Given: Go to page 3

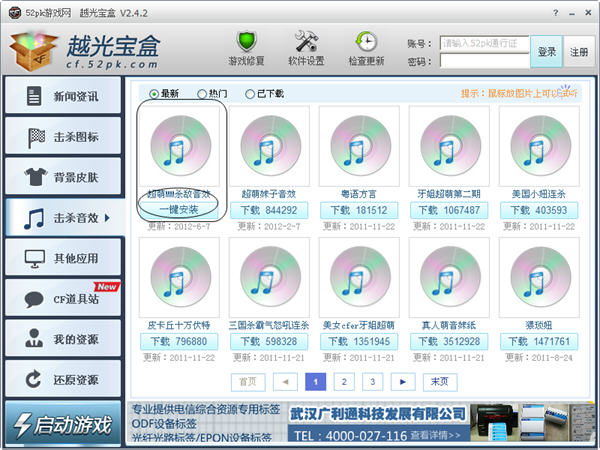Looking at the screenshot, I should coord(372,382).
